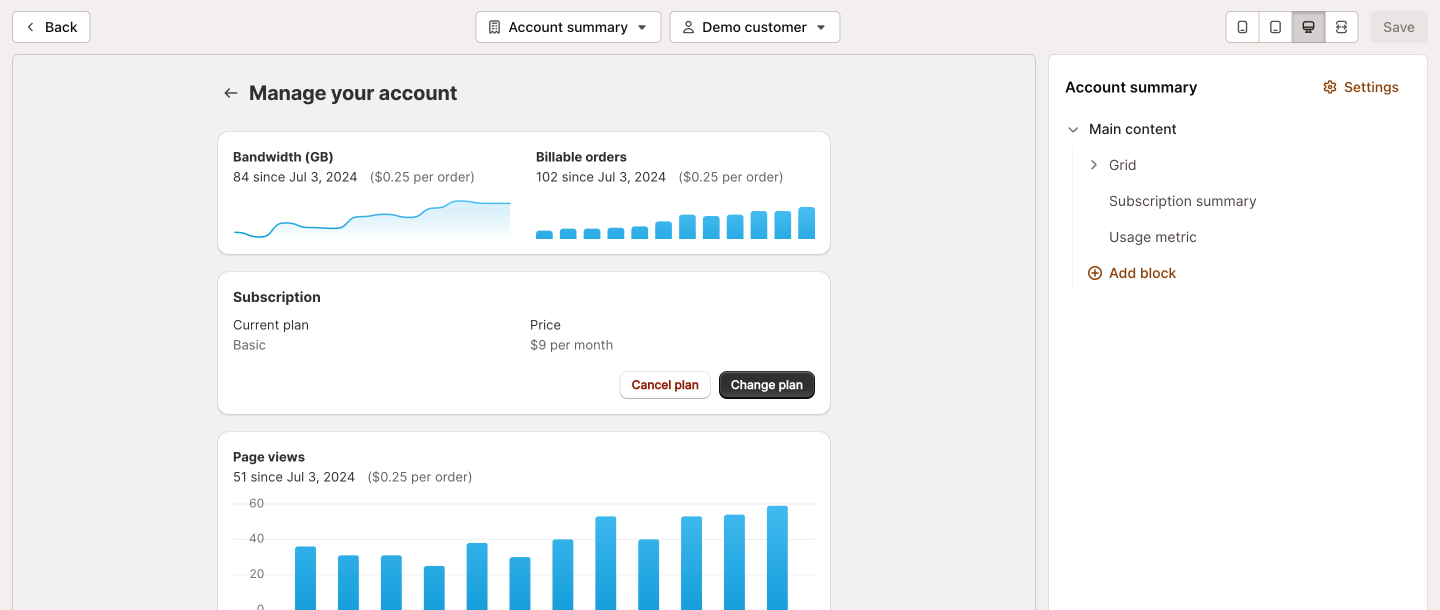Toggle the full-width viewport preview
The width and height of the screenshot is (1440, 610).
(1341, 27)
